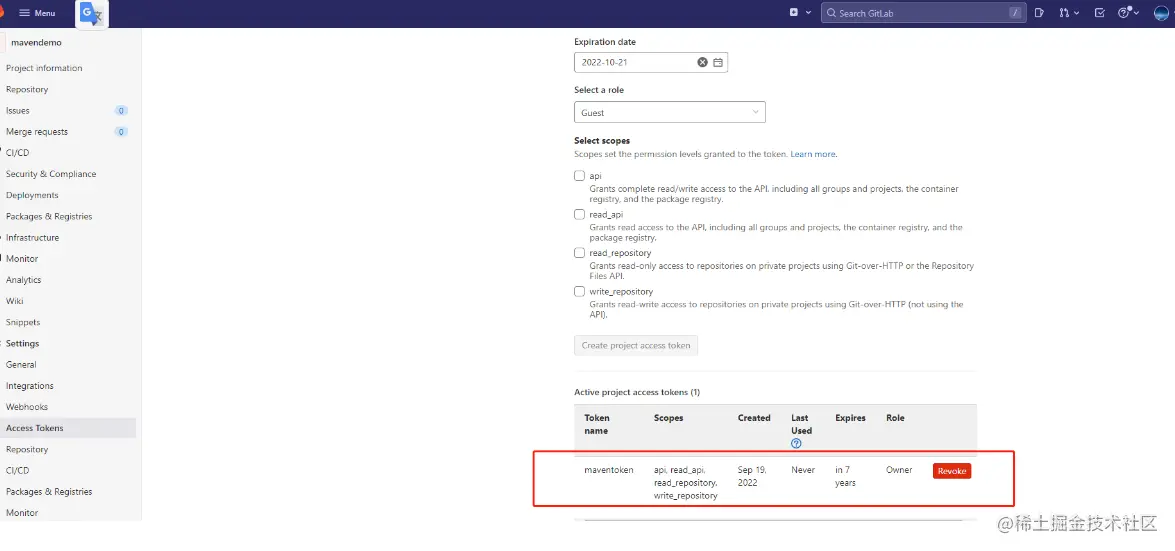The width and height of the screenshot is (1175, 551).
Task: Tick the write_repository scope checkbox
Action: (579, 292)
